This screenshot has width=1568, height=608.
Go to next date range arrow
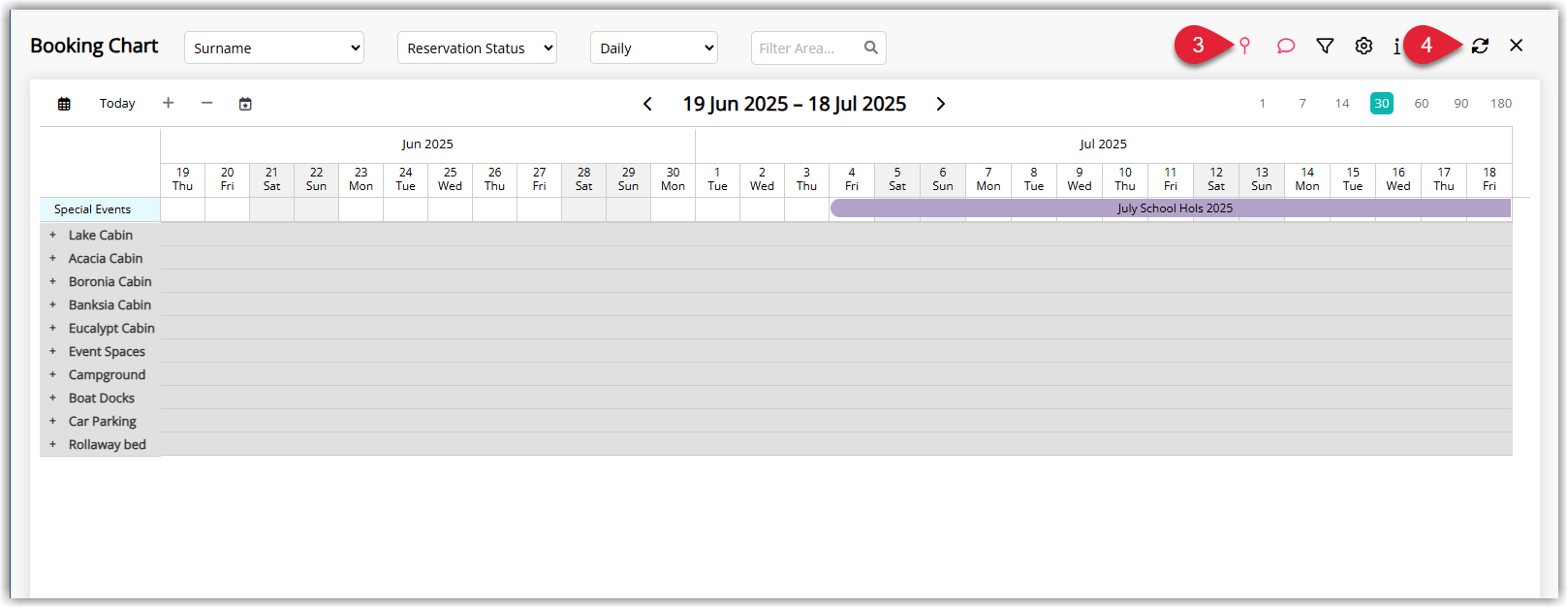pyautogui.click(x=940, y=104)
